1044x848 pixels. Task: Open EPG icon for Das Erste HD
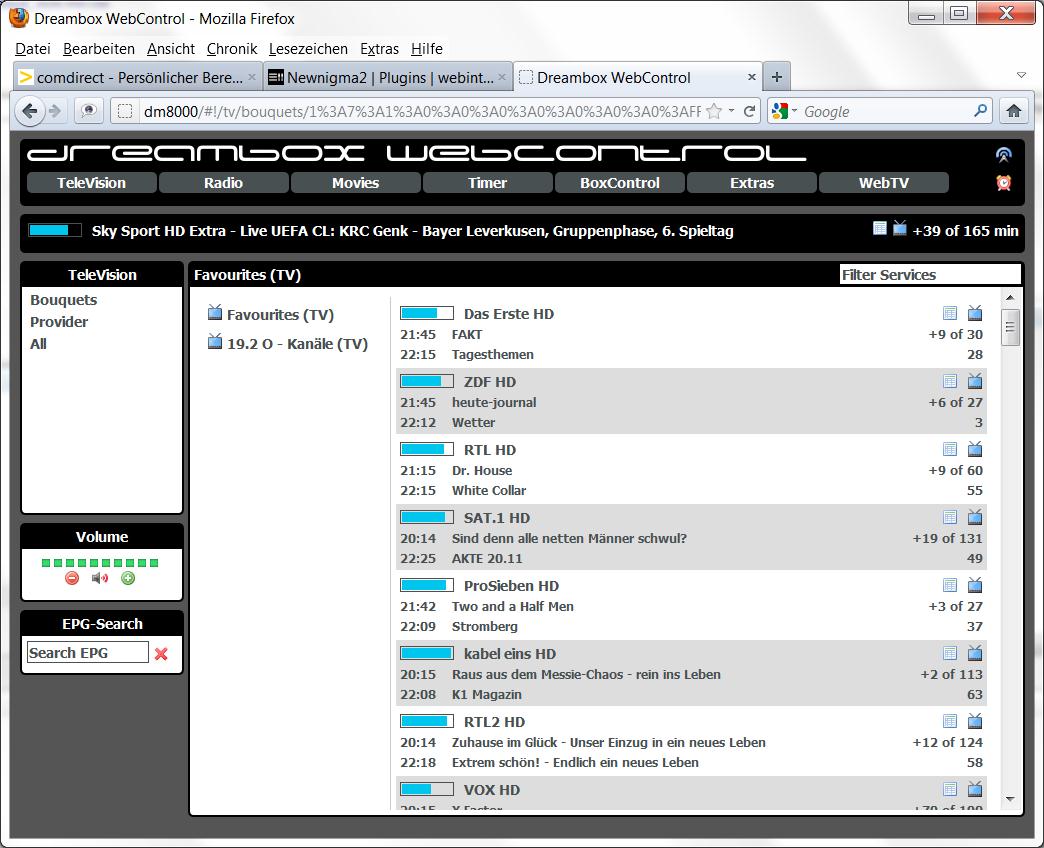(x=950, y=313)
